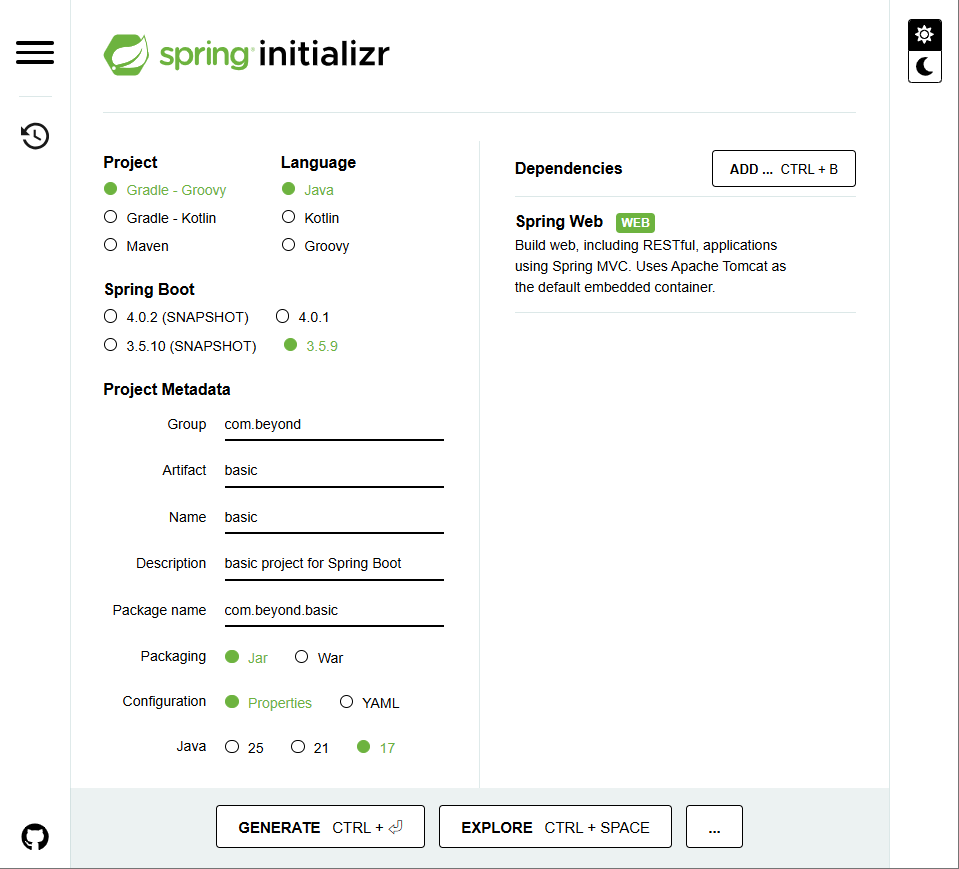The width and height of the screenshot is (959, 869).
Task: Switch to dark theme moon icon
Action: [x=924, y=67]
